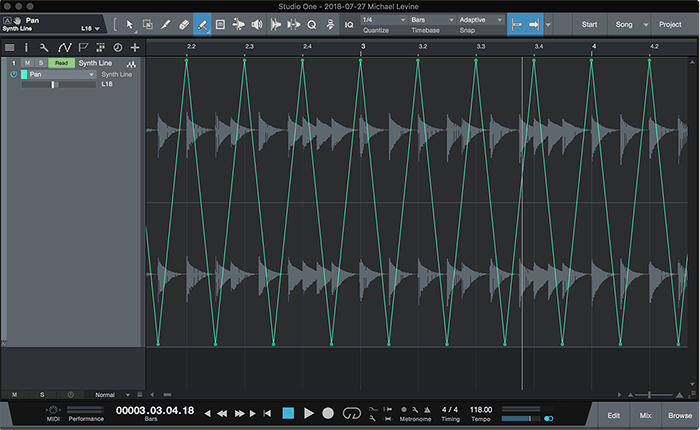Click the Pan automation color swatch
This screenshot has width=700, height=430.
[x=24, y=74]
